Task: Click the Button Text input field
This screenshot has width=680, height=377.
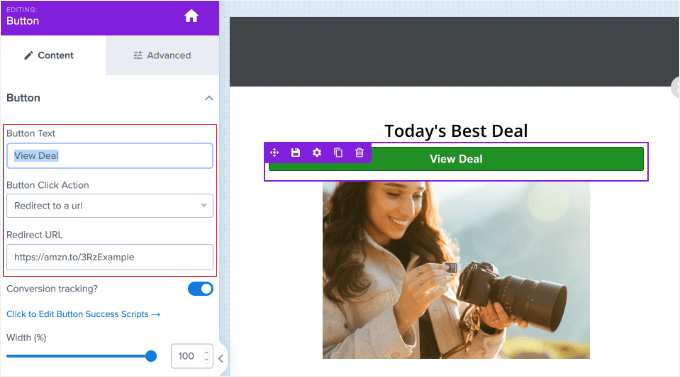Action: pos(110,156)
